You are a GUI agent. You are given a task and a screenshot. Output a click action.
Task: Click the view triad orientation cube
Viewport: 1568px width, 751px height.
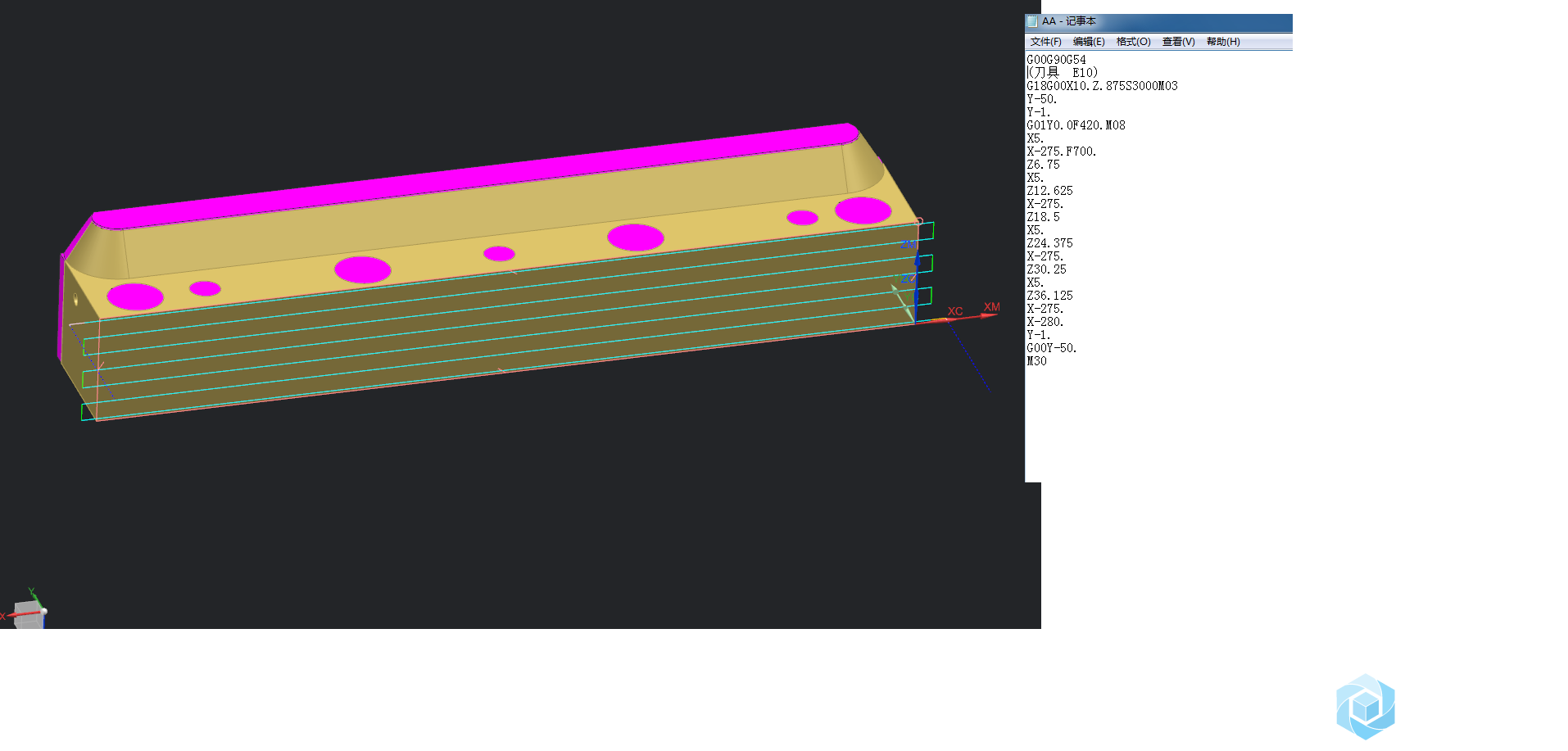coord(28,615)
